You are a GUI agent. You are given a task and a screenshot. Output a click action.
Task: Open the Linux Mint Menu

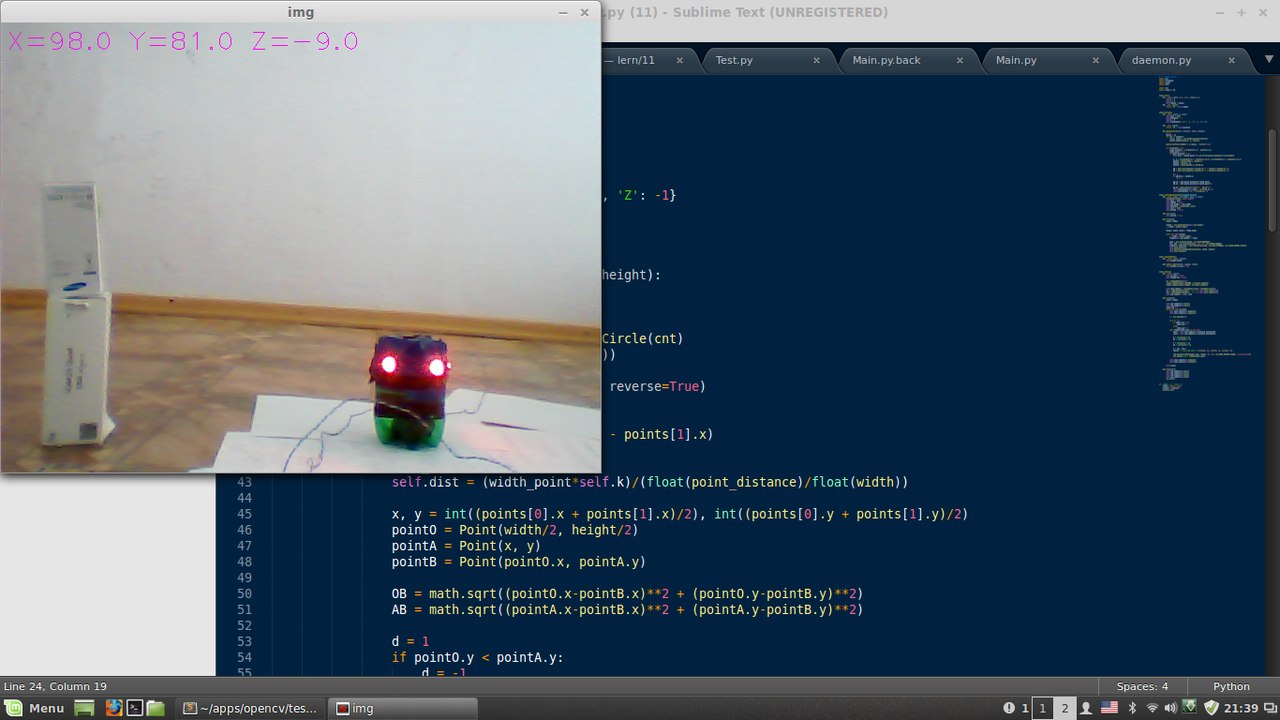click(x=34, y=708)
